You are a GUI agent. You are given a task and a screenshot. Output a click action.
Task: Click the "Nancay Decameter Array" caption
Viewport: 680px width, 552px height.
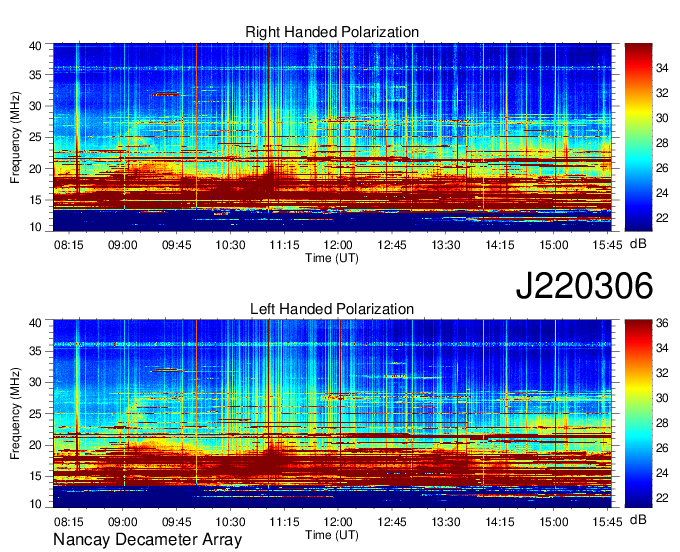(147, 540)
